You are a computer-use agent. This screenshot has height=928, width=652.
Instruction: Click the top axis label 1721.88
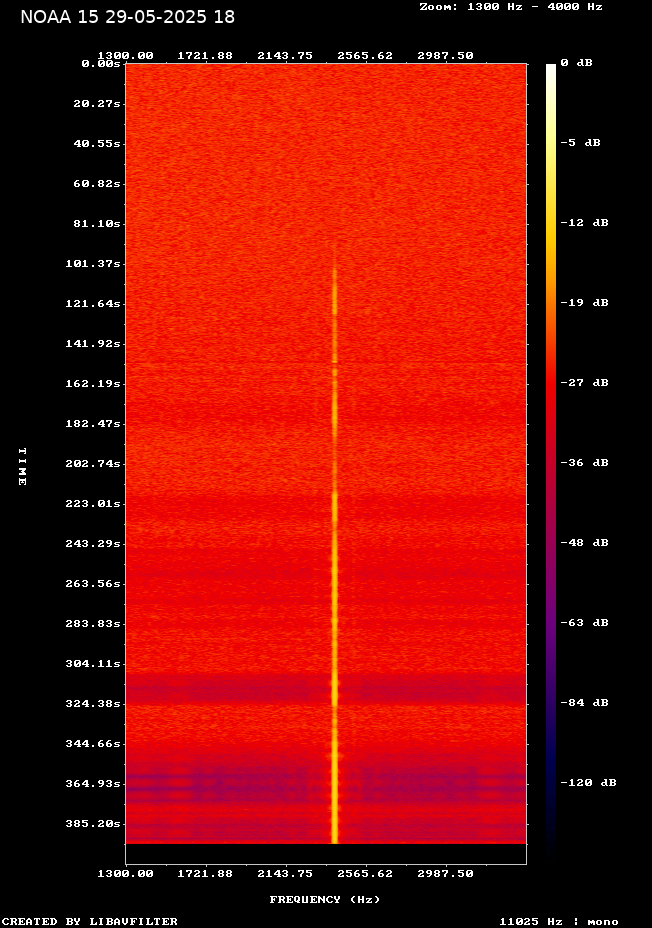pyautogui.click(x=205, y=56)
